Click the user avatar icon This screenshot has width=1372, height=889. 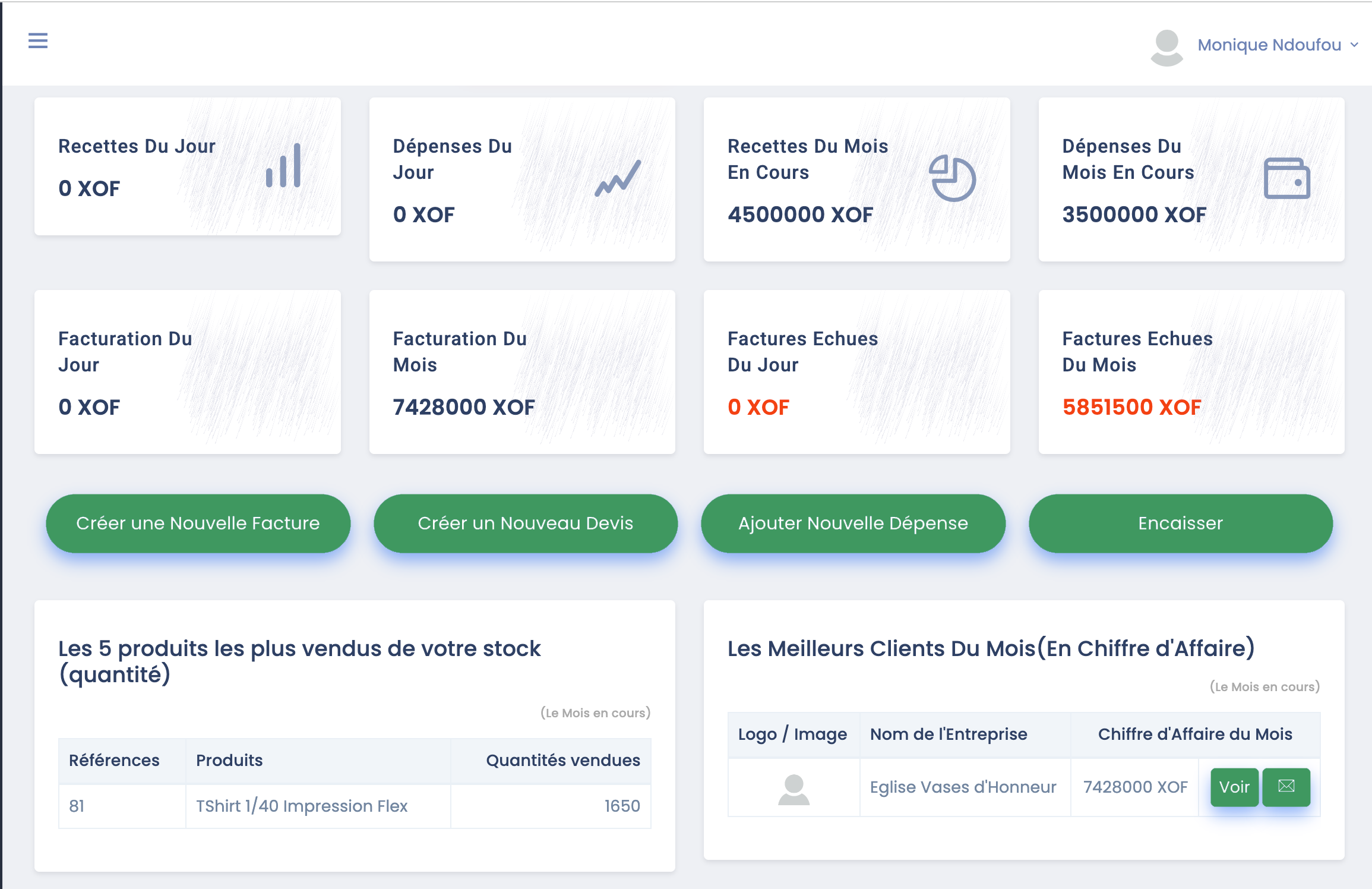[x=1166, y=47]
